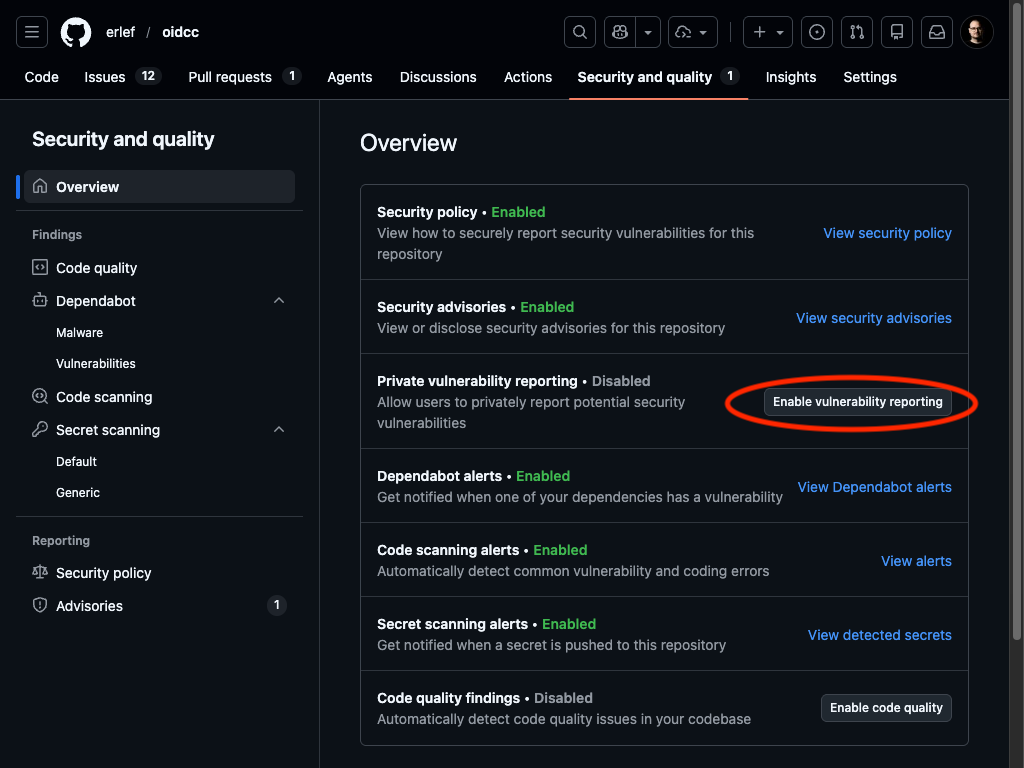Open the user profile avatar menu

pos(977,32)
